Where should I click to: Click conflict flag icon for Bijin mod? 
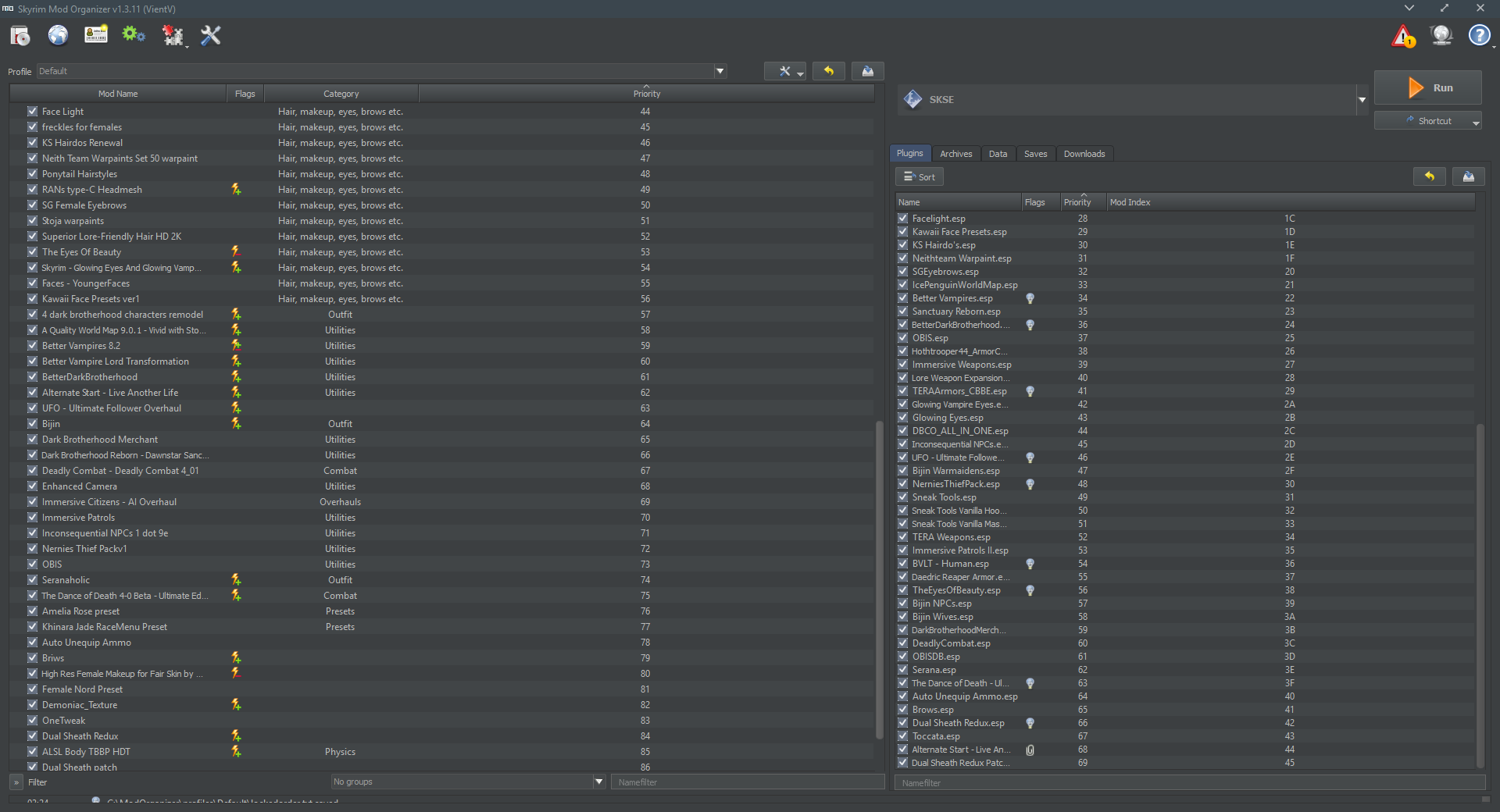pos(236,423)
